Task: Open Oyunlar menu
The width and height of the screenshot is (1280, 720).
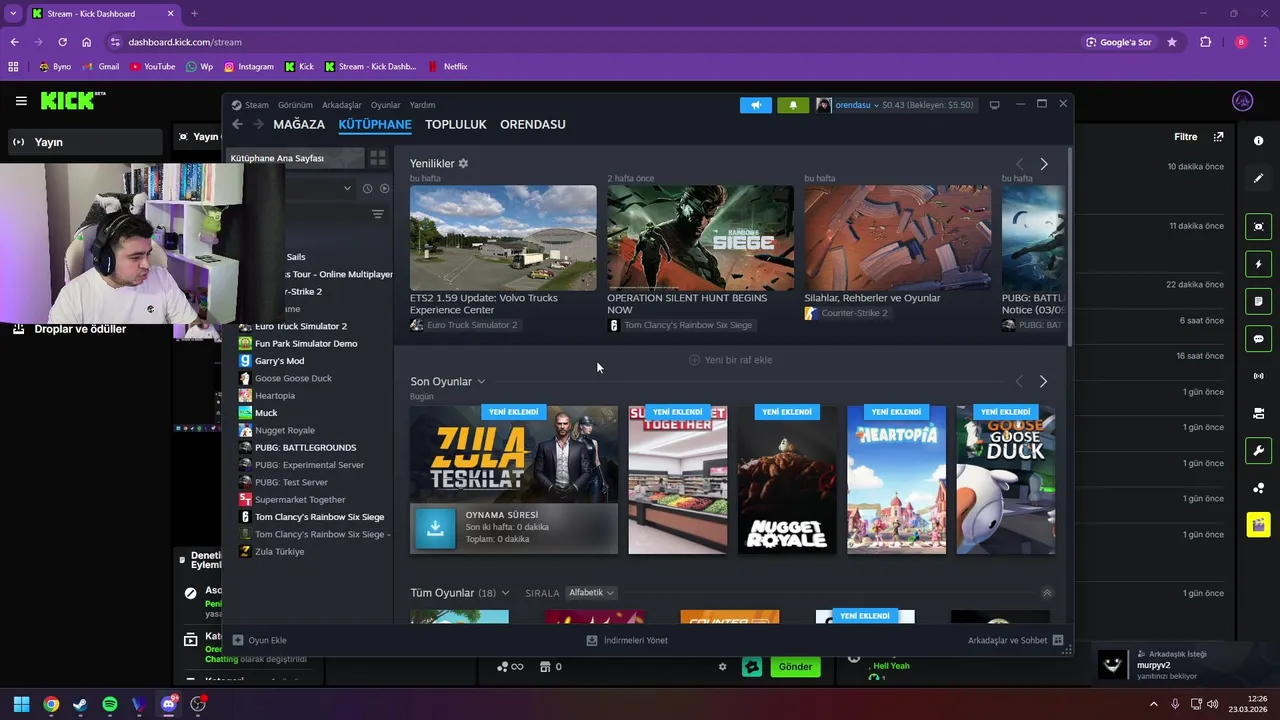Action: (x=386, y=105)
